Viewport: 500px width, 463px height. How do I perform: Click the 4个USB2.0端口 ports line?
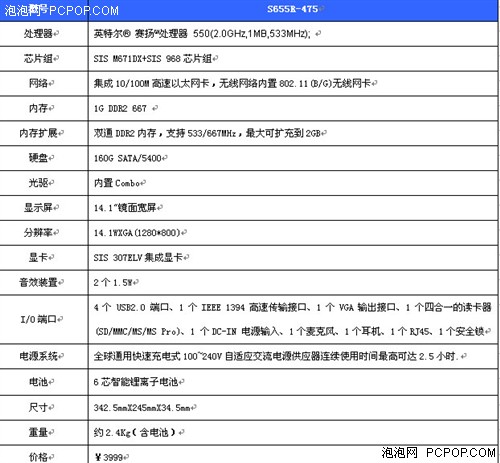(292, 307)
